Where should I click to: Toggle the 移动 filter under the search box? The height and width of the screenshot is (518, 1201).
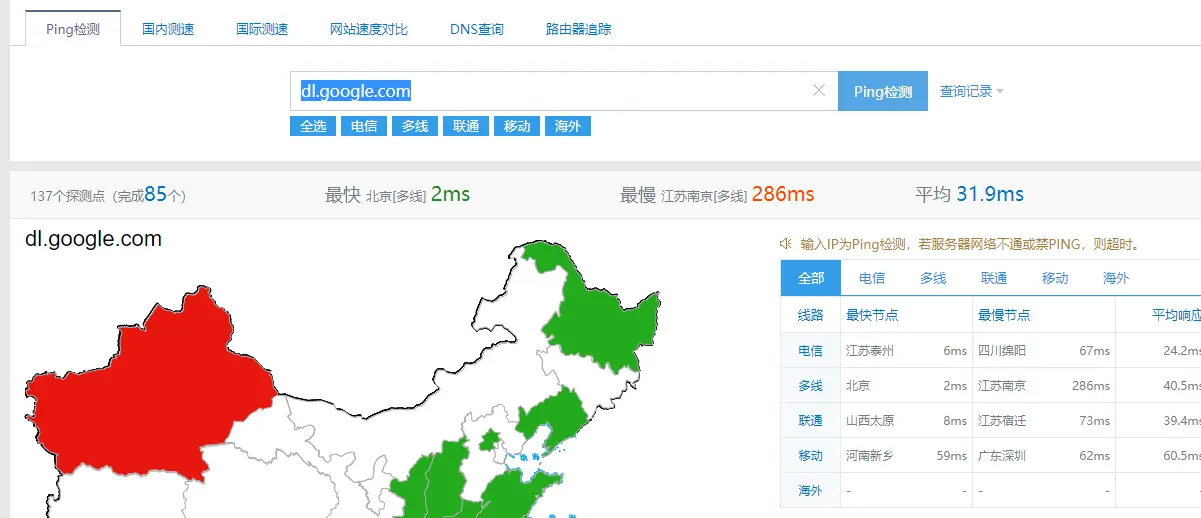pyautogui.click(x=517, y=126)
